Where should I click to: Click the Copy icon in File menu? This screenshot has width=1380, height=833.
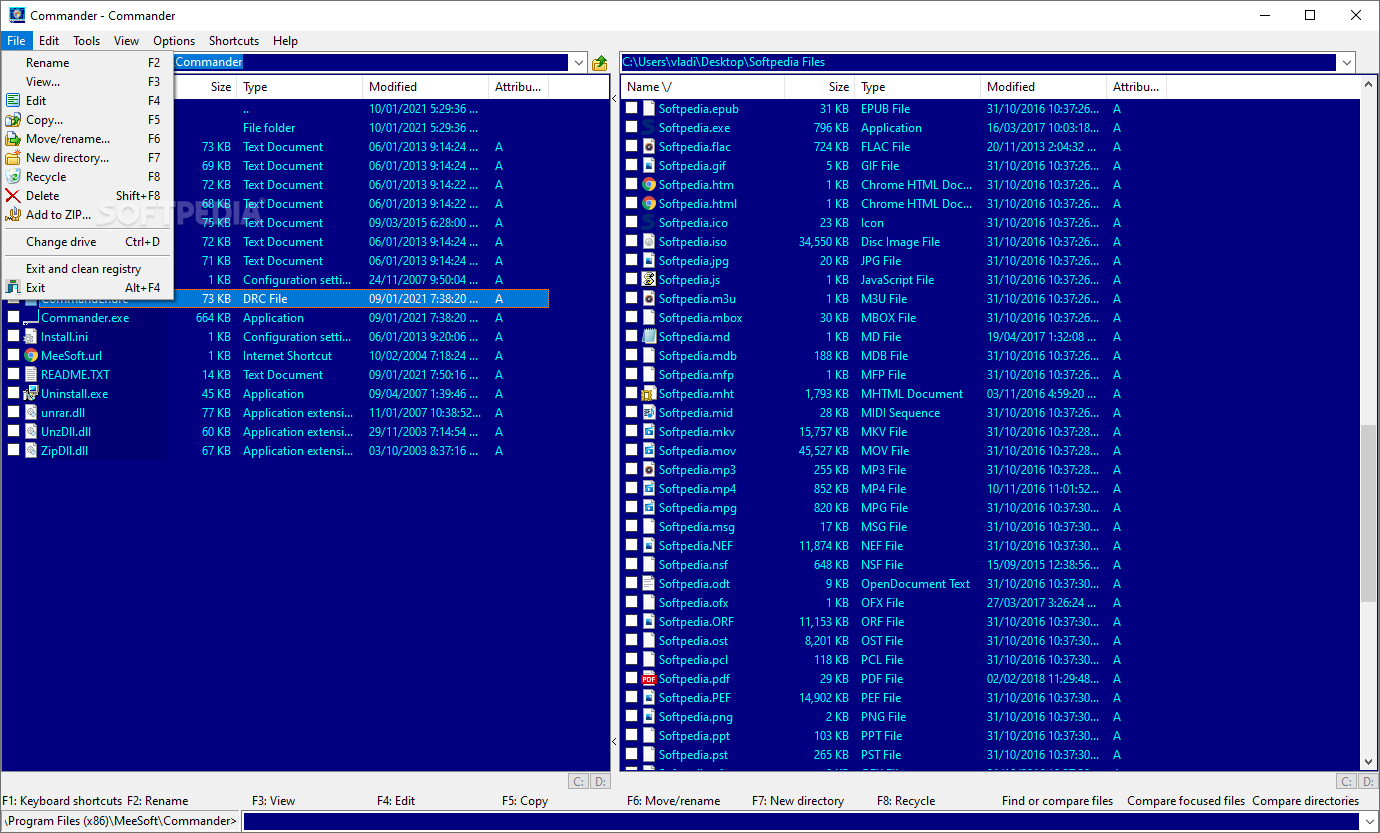[13, 119]
